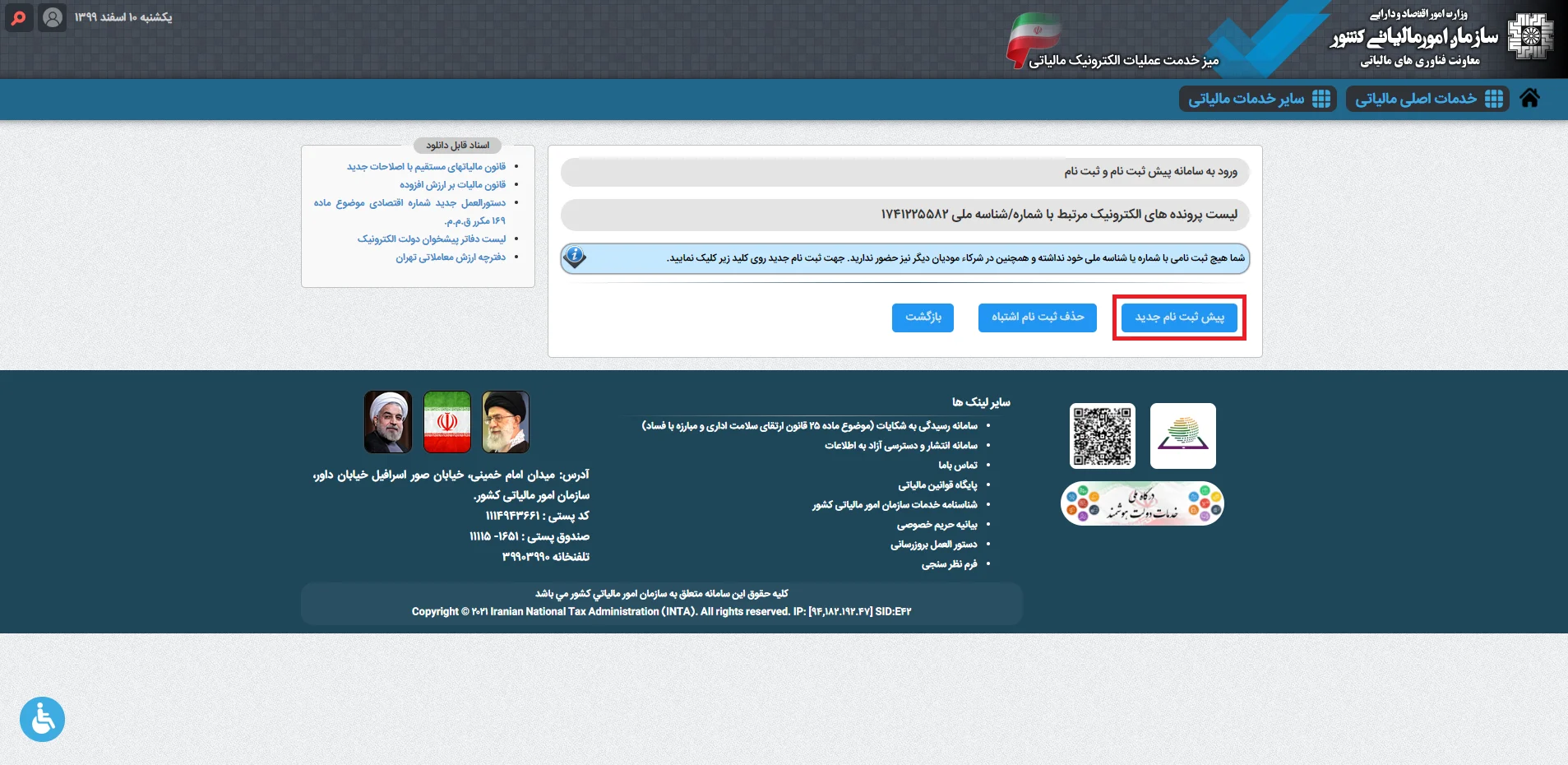Click the QR code image in footer
Image resolution: width=1568 pixels, height=765 pixels.
coord(1102,436)
